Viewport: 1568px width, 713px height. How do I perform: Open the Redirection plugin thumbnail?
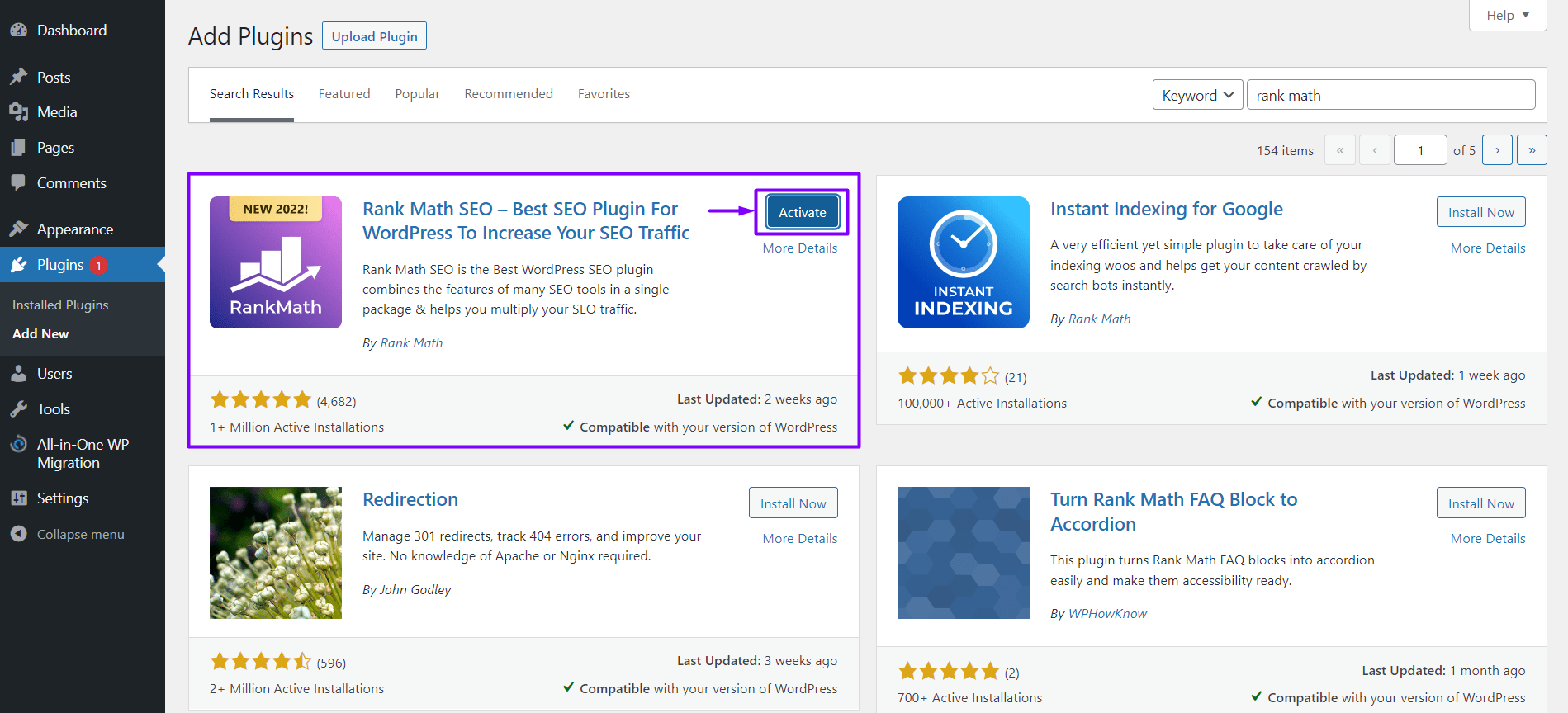click(276, 553)
